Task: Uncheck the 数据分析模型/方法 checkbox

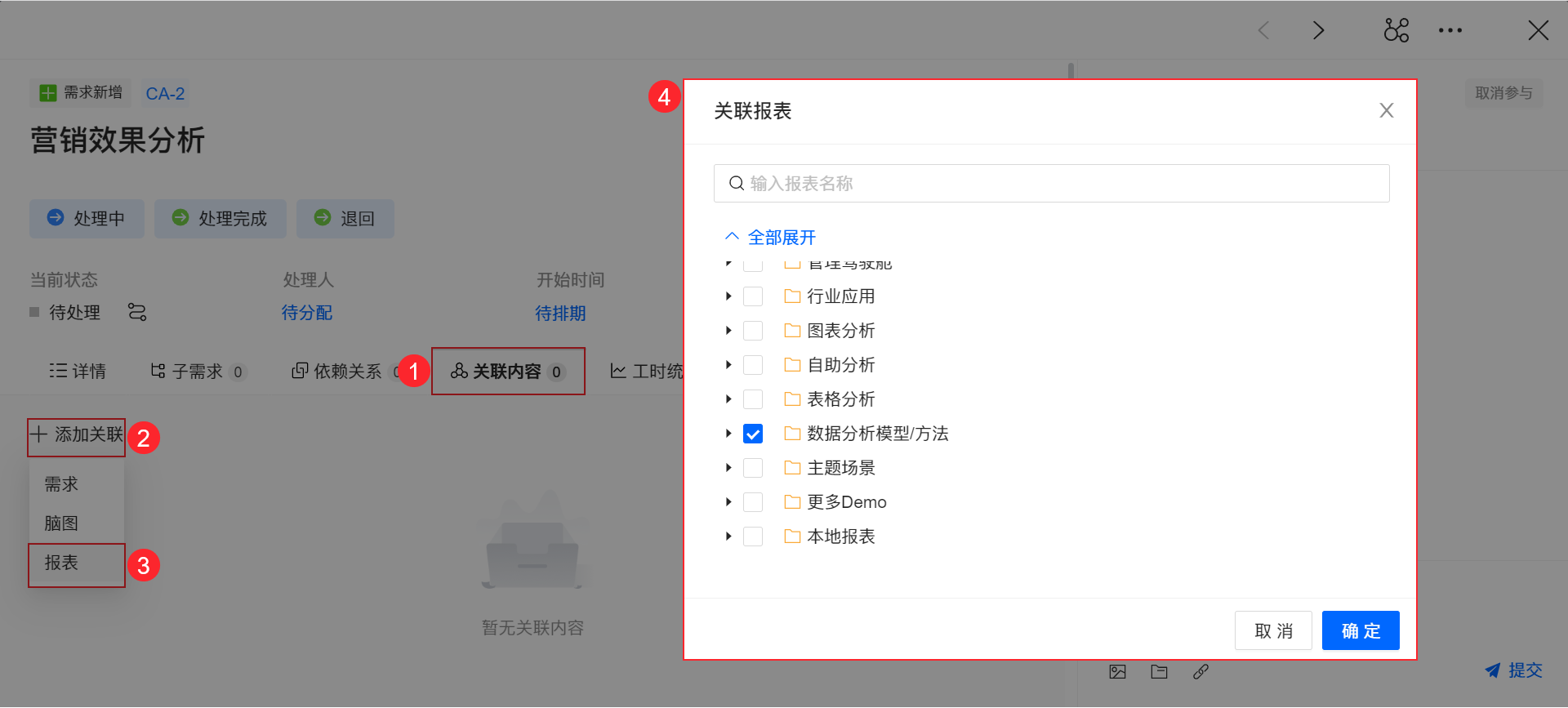Action: click(753, 434)
